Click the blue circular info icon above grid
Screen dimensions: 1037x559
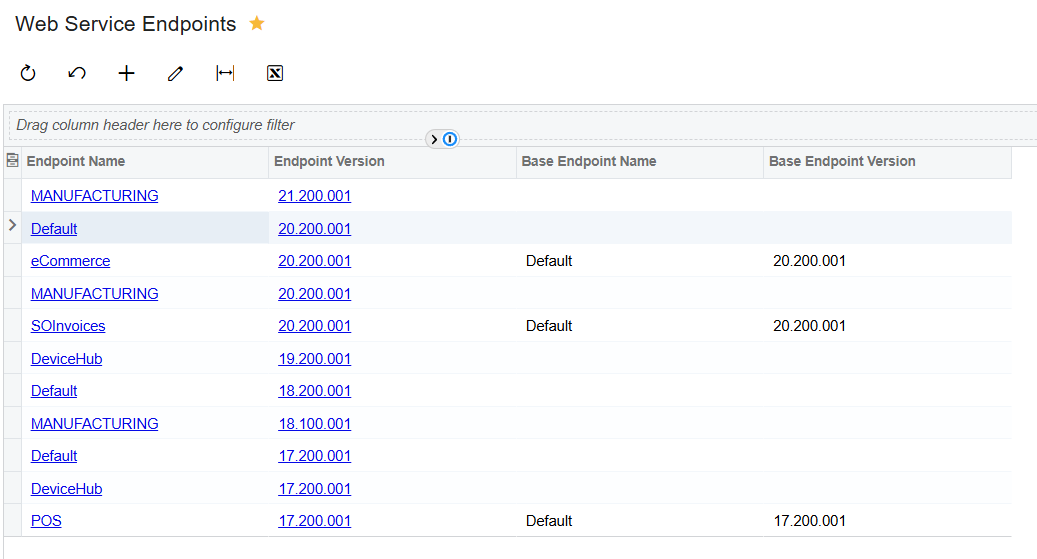[x=450, y=139]
